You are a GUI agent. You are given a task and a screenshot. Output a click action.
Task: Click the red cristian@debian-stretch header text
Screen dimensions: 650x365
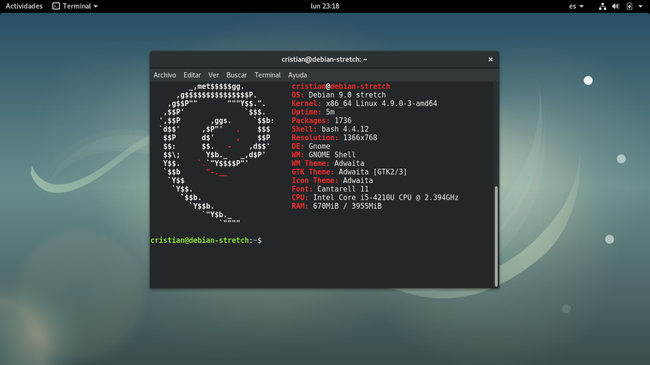[x=341, y=86]
